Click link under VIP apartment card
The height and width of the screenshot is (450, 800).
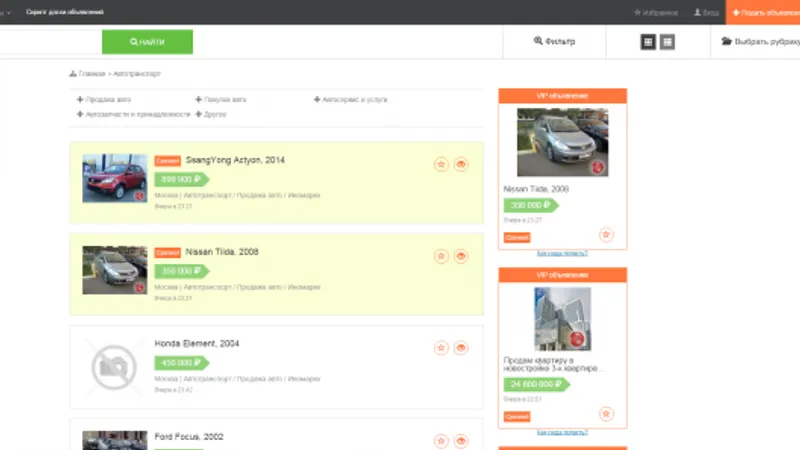coord(562,433)
